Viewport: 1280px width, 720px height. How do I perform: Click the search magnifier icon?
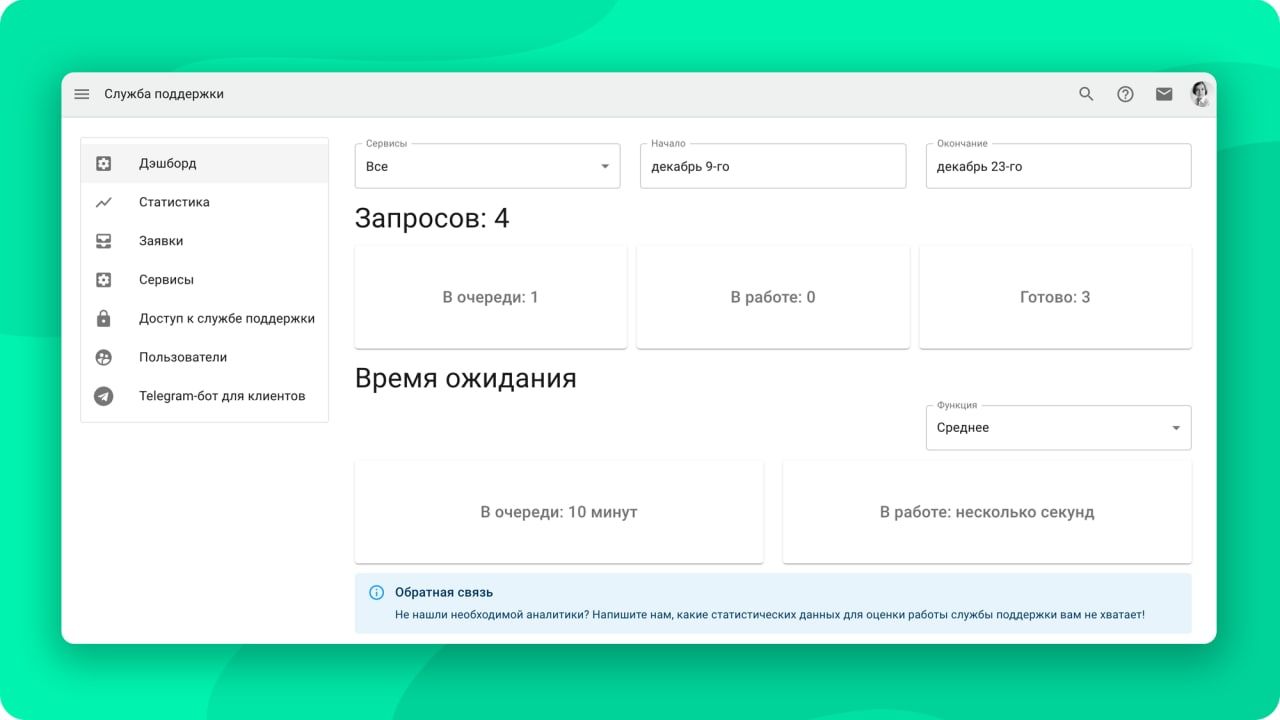pyautogui.click(x=1086, y=94)
